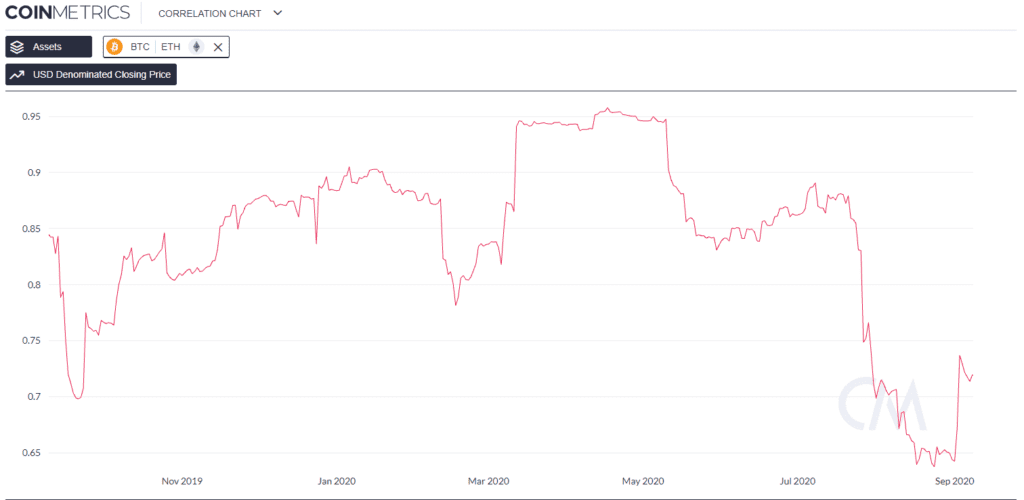
Task: Click the Nov 2019 axis label
Action: click(183, 481)
